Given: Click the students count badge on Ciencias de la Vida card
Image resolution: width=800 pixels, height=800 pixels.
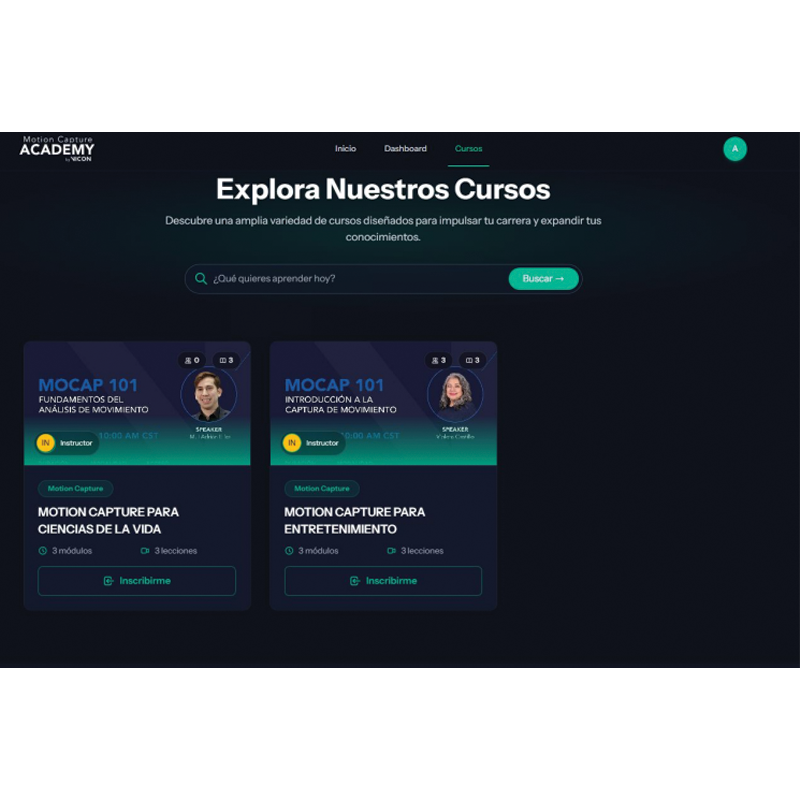Looking at the screenshot, I should tap(191, 360).
